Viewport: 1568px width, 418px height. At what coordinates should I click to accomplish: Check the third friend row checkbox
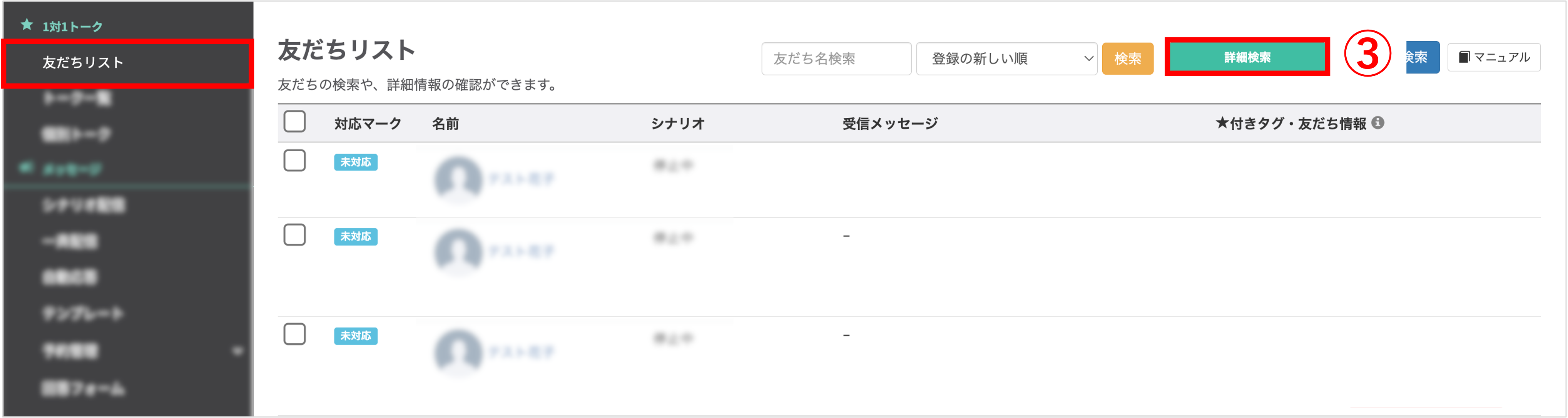[294, 334]
